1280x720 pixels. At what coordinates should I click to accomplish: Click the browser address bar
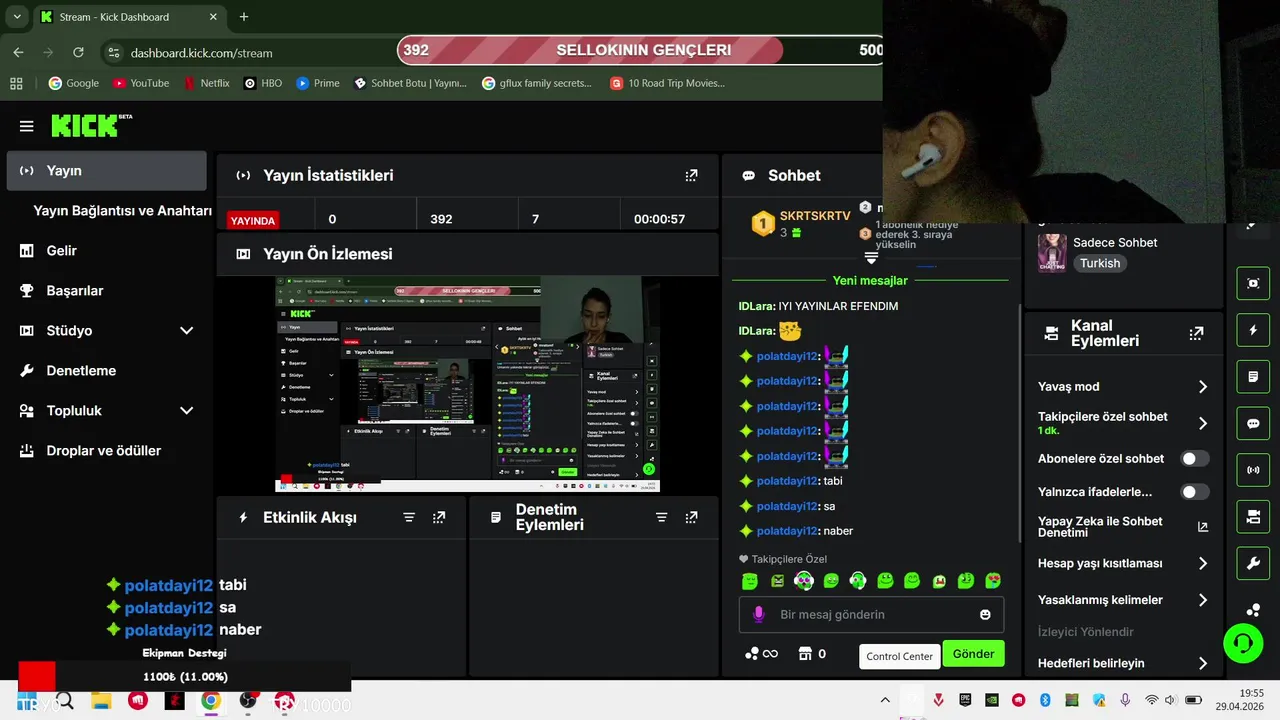point(250,52)
